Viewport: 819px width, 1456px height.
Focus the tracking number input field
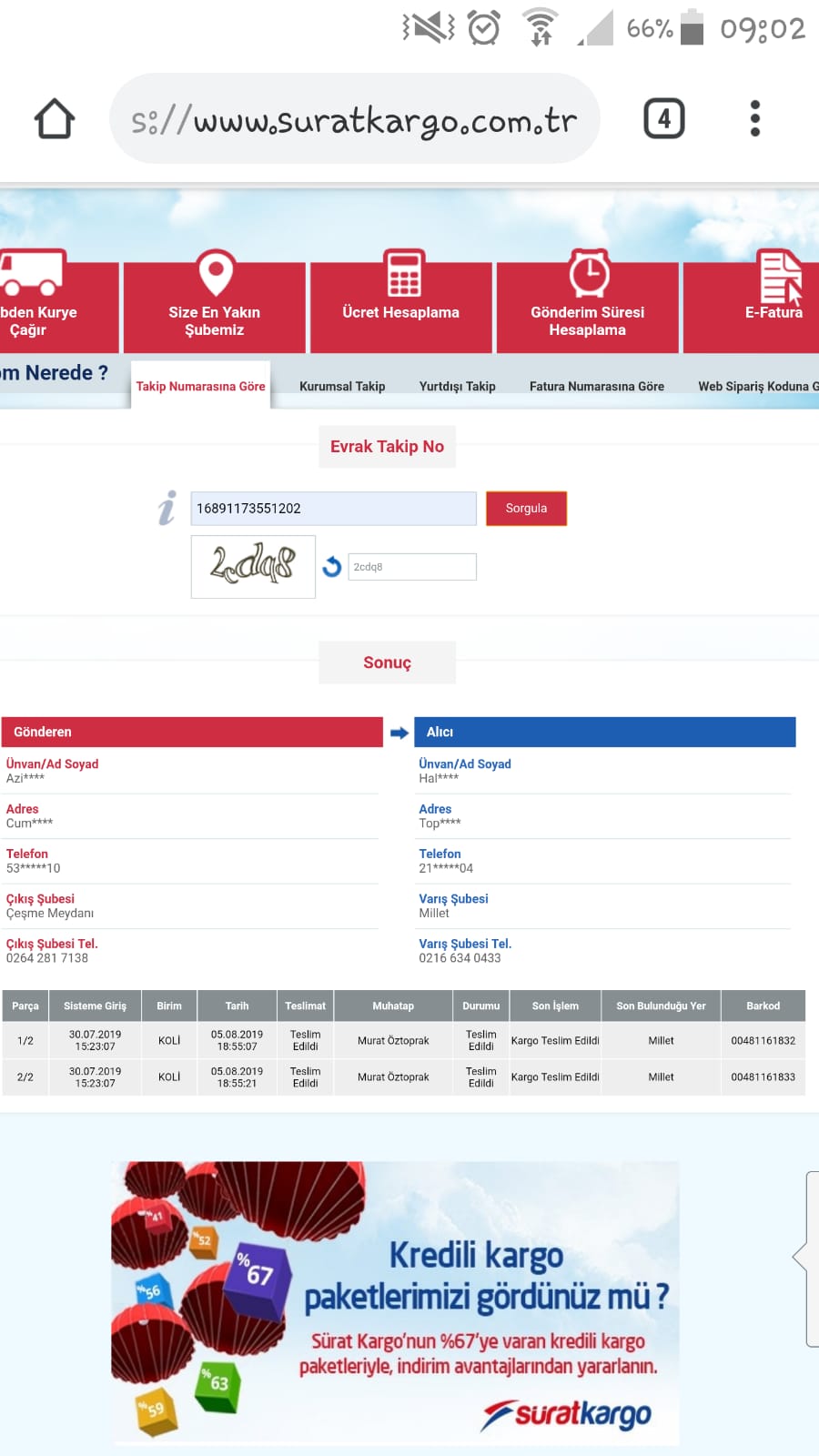click(x=333, y=509)
